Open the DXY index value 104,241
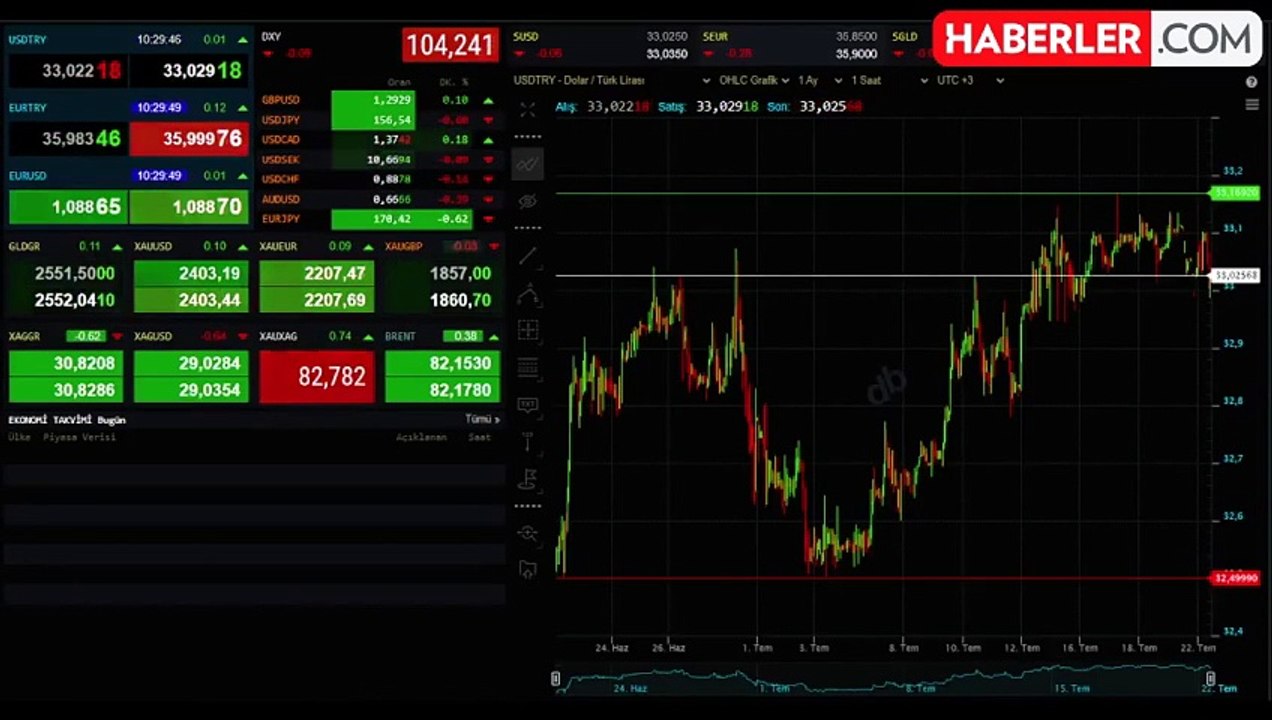This screenshot has width=1272, height=720. click(450, 45)
